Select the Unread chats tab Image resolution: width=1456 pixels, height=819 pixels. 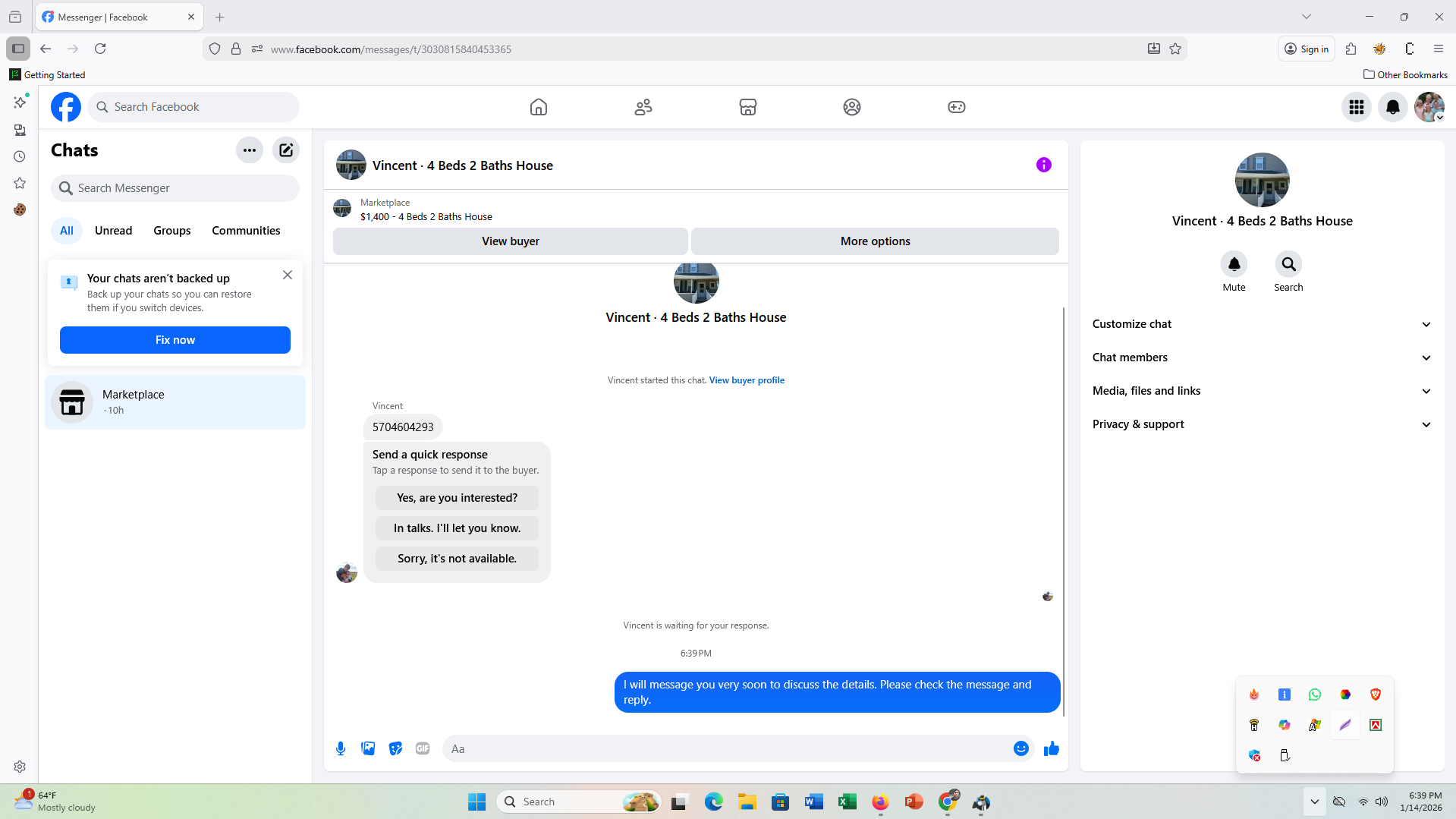click(x=113, y=231)
